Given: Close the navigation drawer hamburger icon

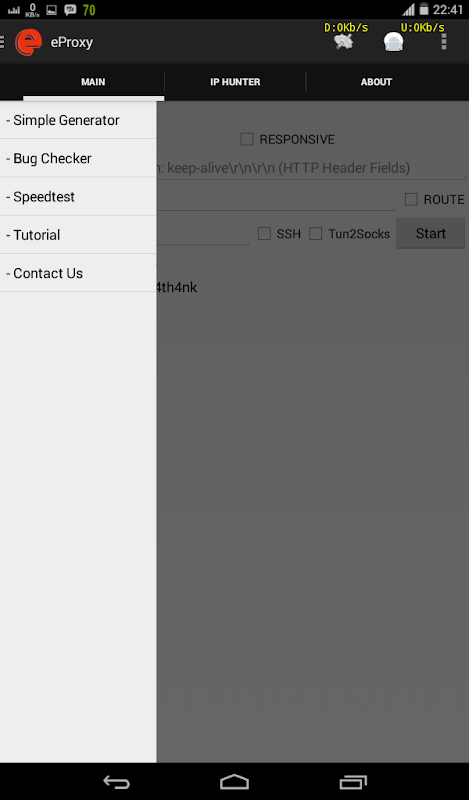Looking at the screenshot, I should point(2,42).
